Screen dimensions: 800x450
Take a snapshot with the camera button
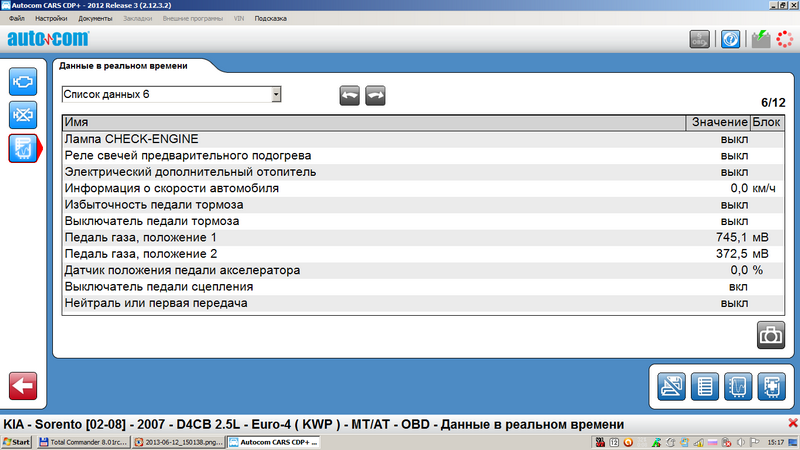pyautogui.click(x=770, y=335)
